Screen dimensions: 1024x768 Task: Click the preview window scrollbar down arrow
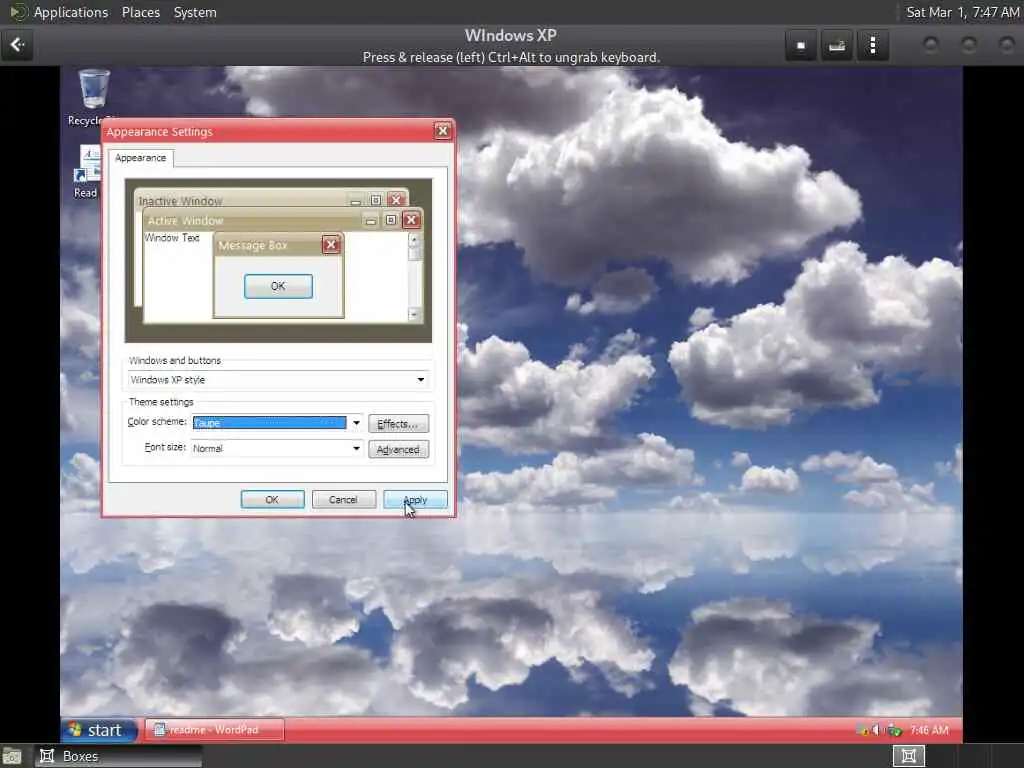pos(414,315)
